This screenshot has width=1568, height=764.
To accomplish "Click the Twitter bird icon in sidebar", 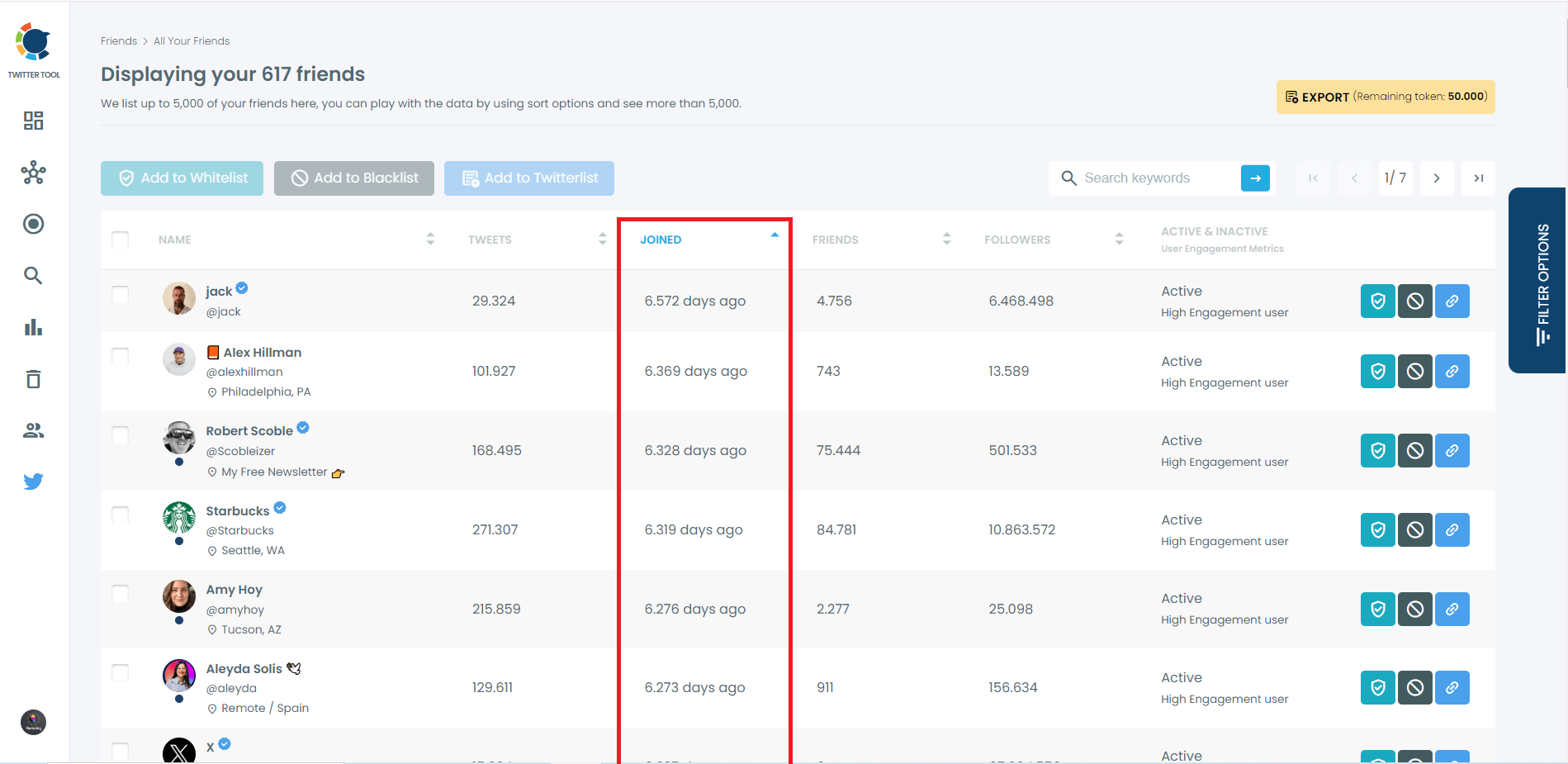I will click(33, 482).
